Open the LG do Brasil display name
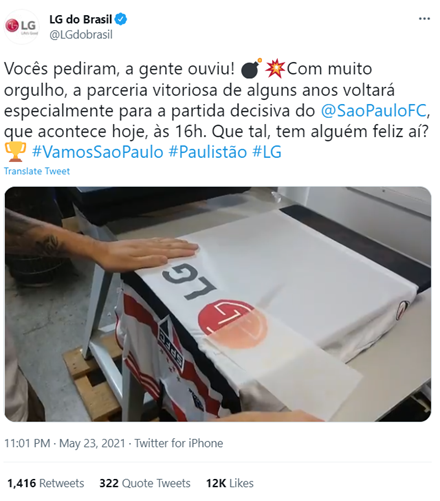440x501 pixels. pos(81,19)
